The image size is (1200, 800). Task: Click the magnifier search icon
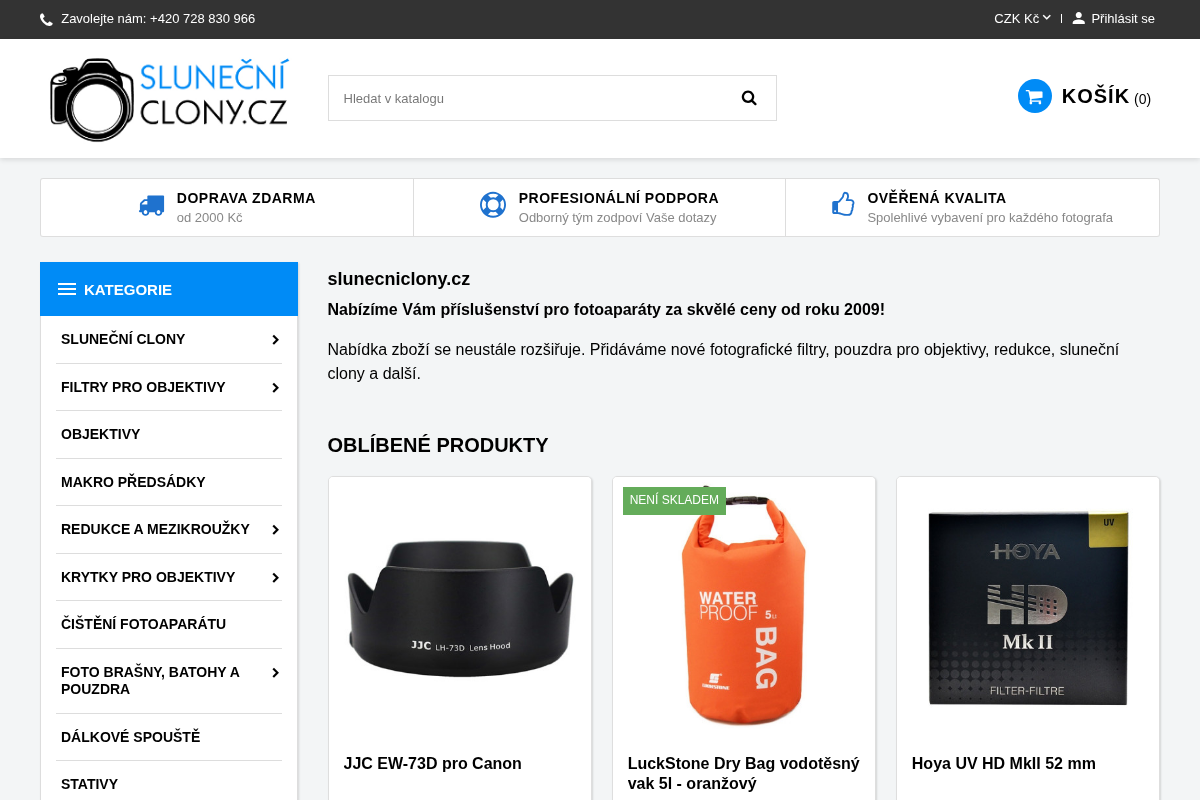(x=749, y=98)
